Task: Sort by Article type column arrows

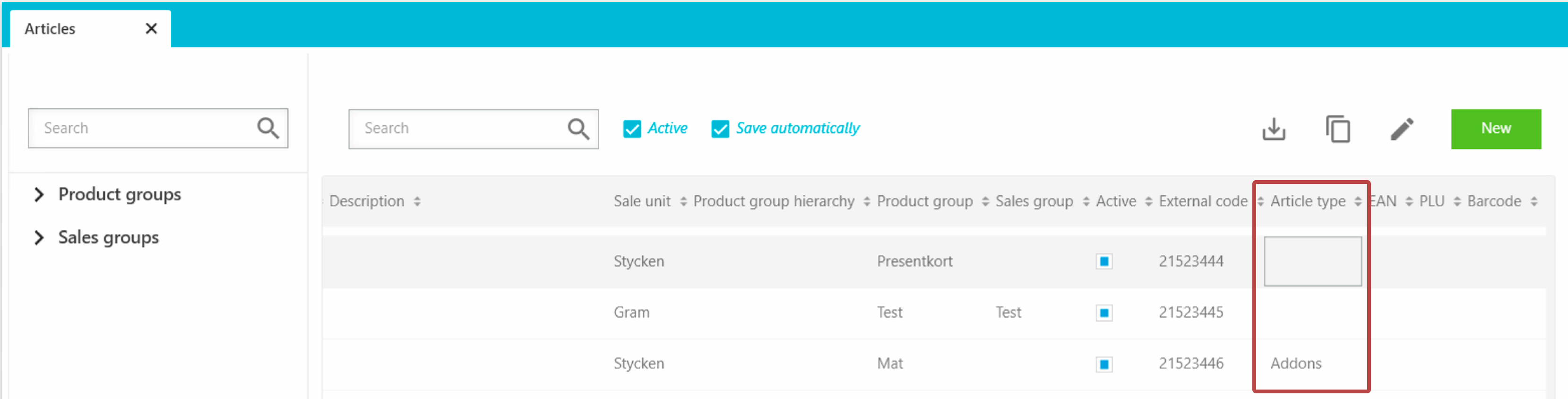Action: 1357,202
